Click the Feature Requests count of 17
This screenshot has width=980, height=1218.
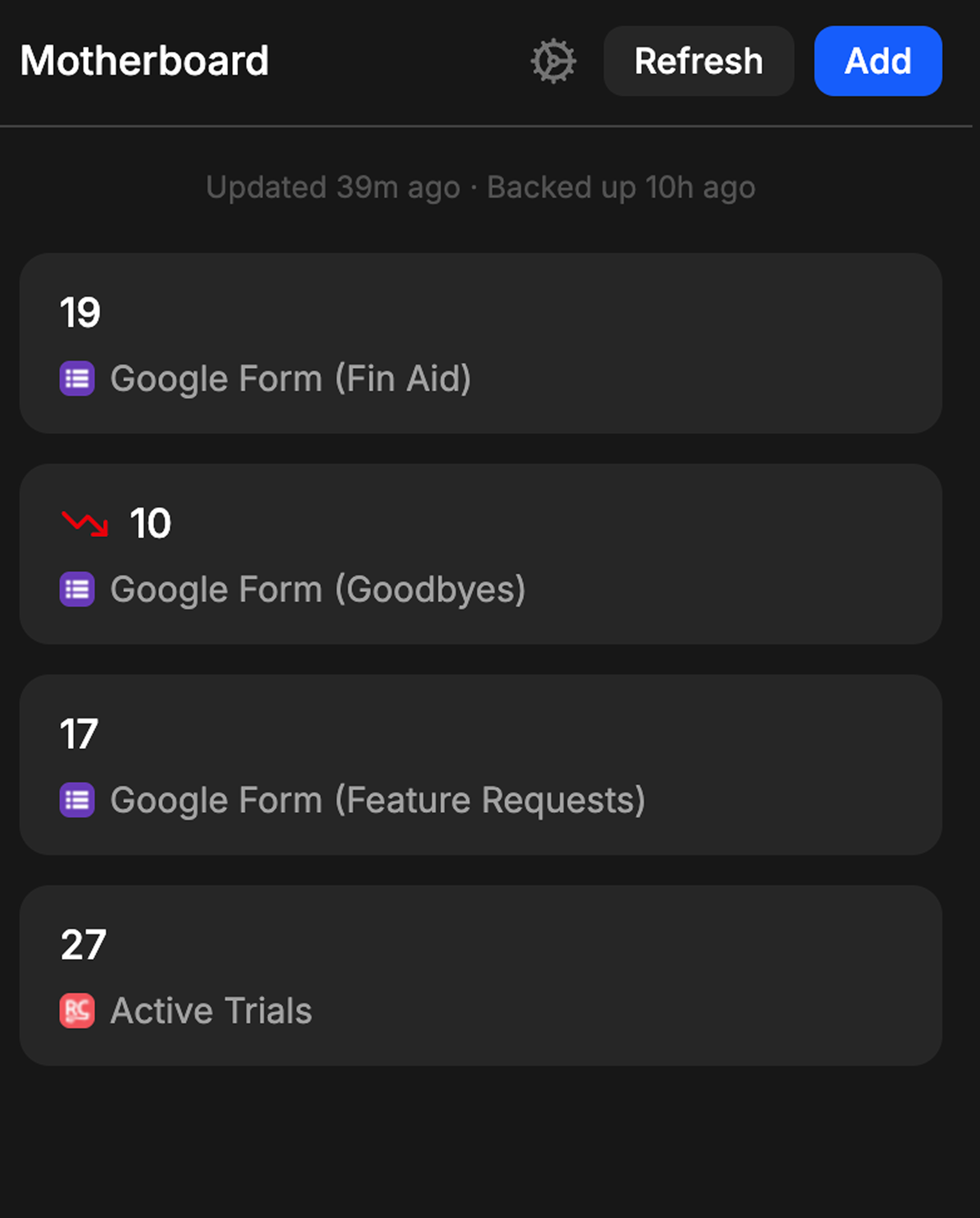click(x=79, y=734)
